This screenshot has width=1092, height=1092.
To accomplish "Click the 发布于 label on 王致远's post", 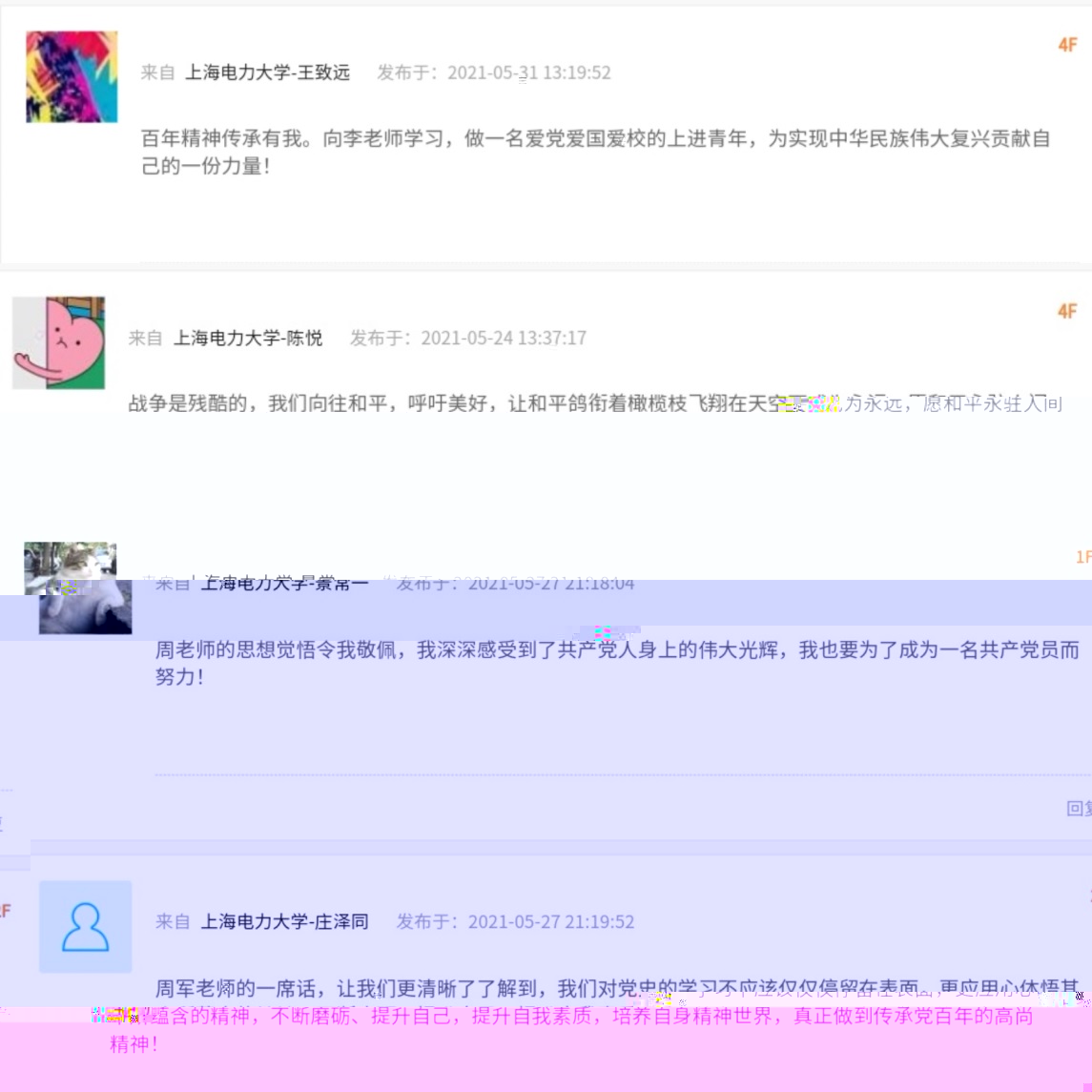I will point(407,72).
